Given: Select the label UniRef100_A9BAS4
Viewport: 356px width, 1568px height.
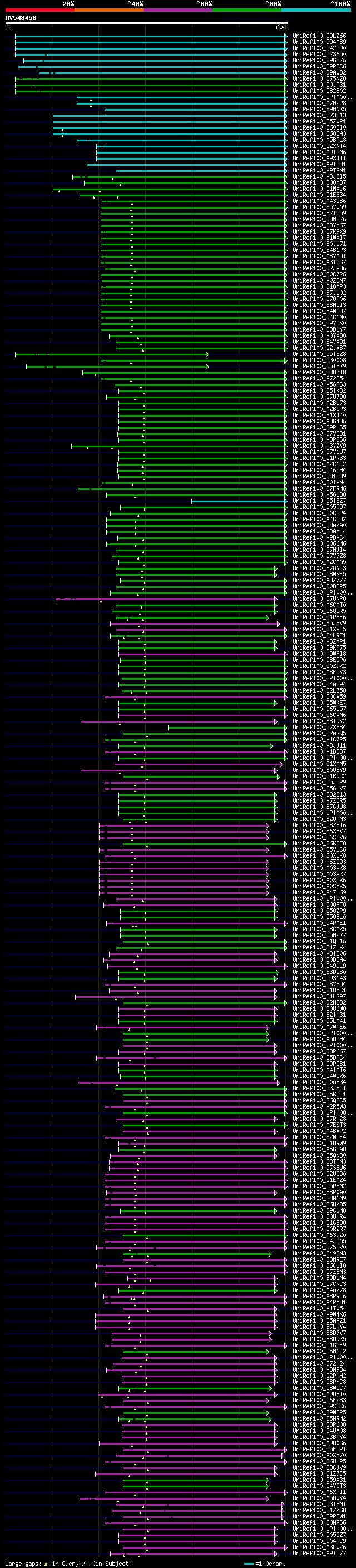Looking at the screenshot, I should [319, 538].
